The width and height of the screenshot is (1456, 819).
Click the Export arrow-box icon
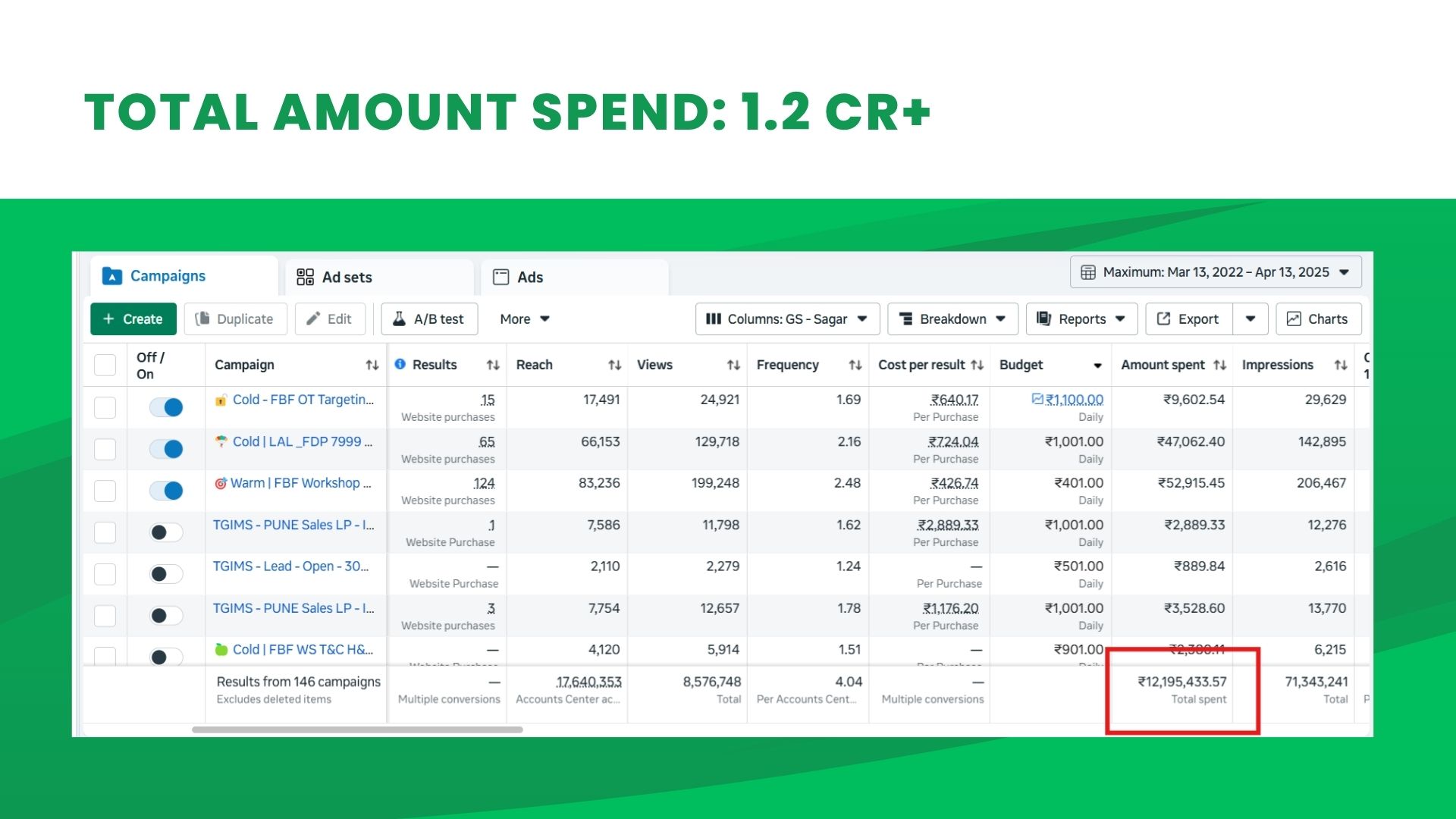pos(1163,319)
